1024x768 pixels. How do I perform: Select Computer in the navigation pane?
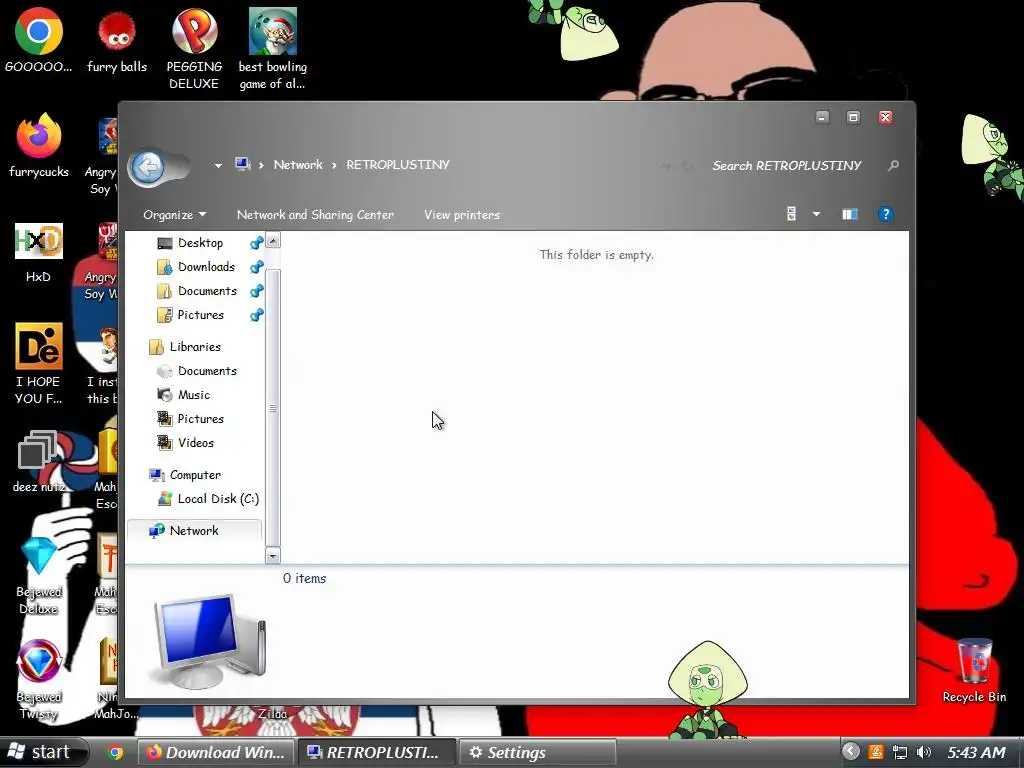click(195, 475)
